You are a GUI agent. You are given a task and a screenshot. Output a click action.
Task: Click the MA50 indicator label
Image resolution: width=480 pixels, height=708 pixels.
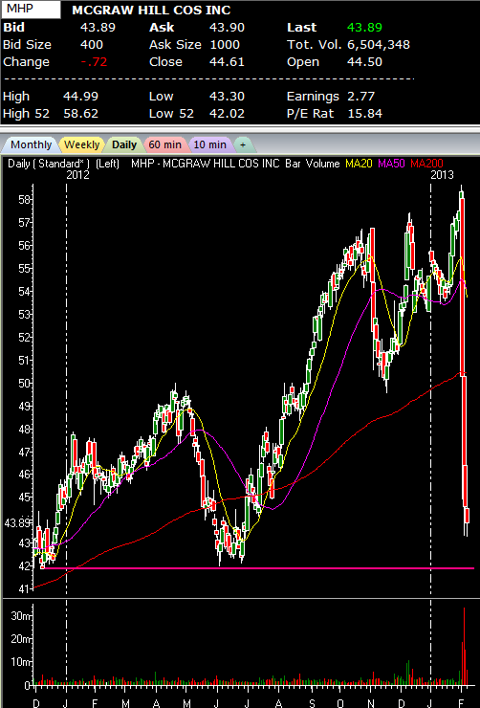(x=391, y=163)
